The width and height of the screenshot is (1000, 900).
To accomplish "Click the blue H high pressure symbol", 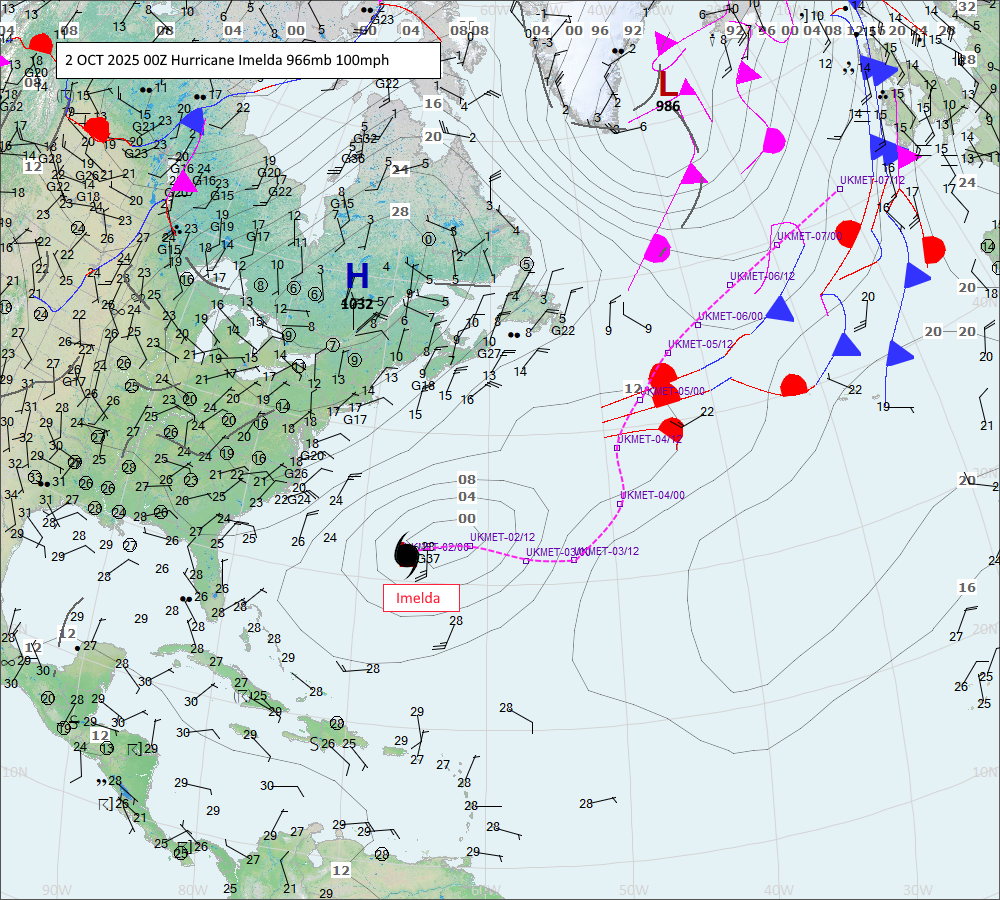I will click(357, 277).
